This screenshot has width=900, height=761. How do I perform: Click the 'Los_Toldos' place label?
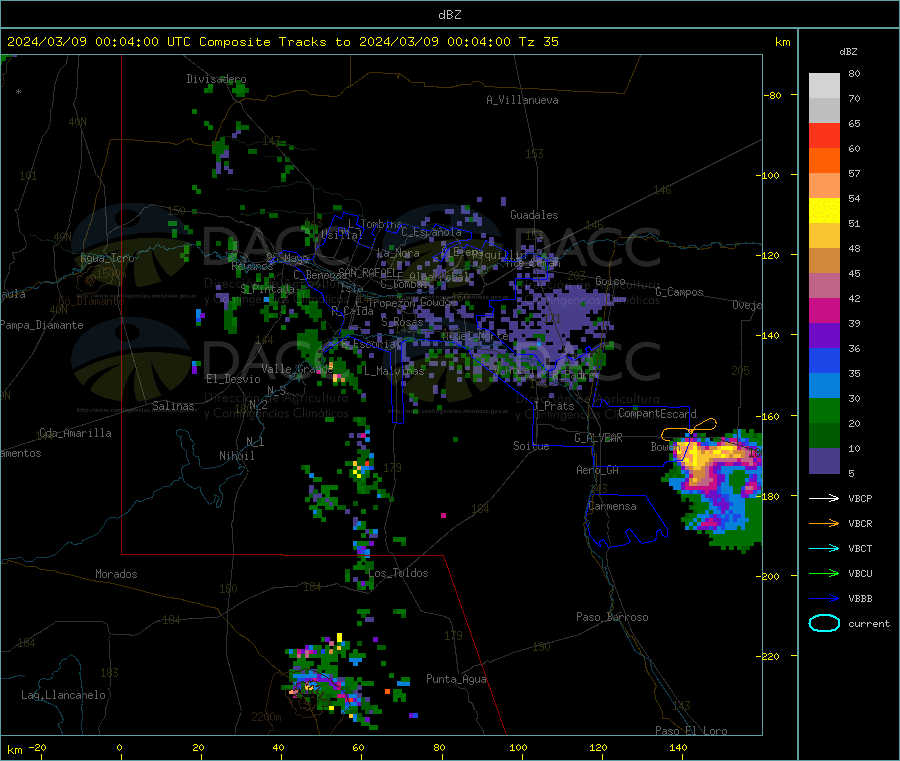pyautogui.click(x=398, y=573)
